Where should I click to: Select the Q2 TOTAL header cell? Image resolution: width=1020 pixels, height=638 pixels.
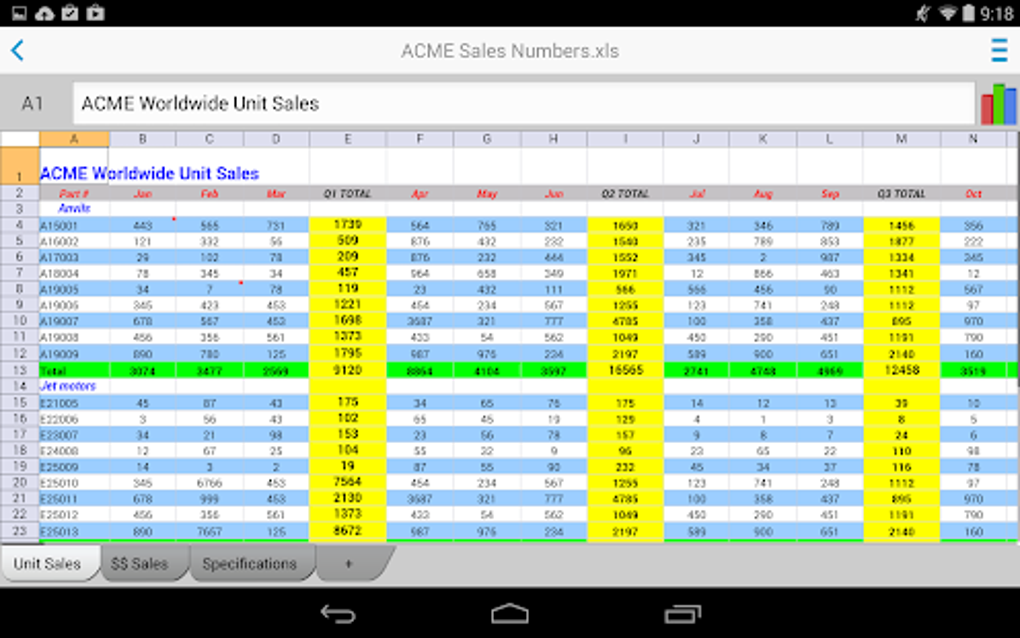pyautogui.click(x=625, y=194)
